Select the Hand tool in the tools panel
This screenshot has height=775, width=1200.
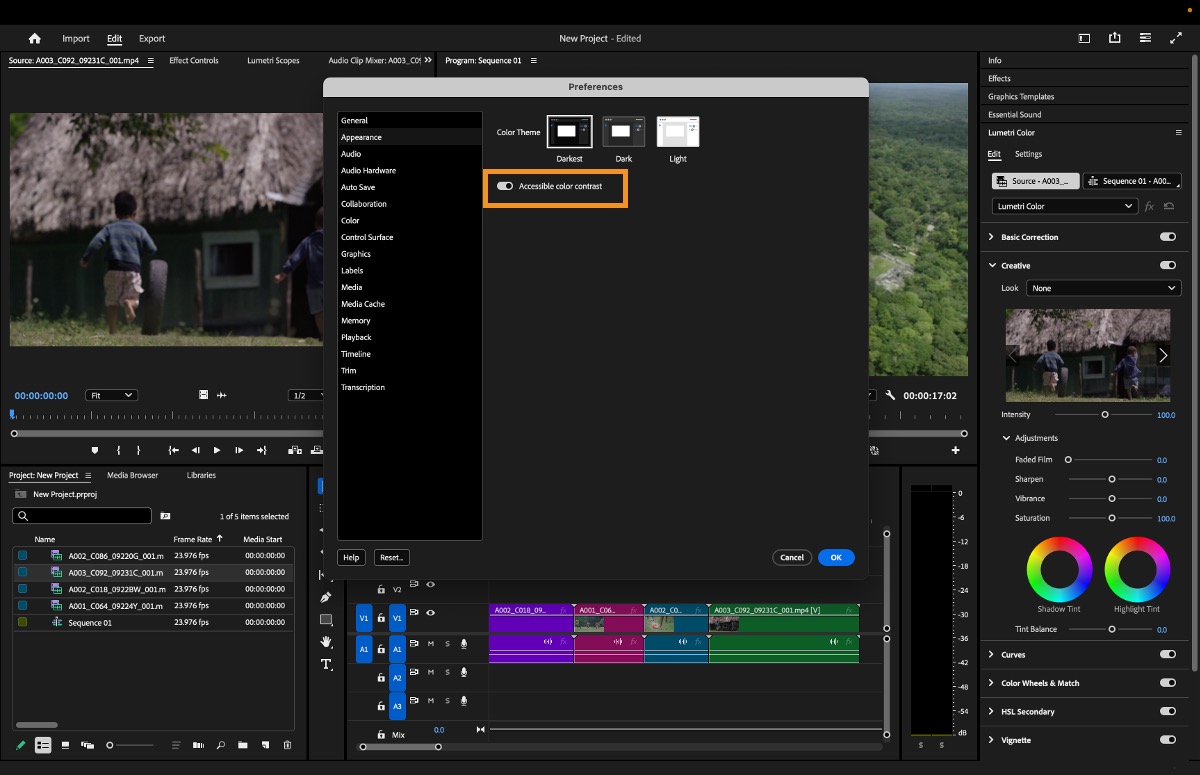[x=326, y=642]
